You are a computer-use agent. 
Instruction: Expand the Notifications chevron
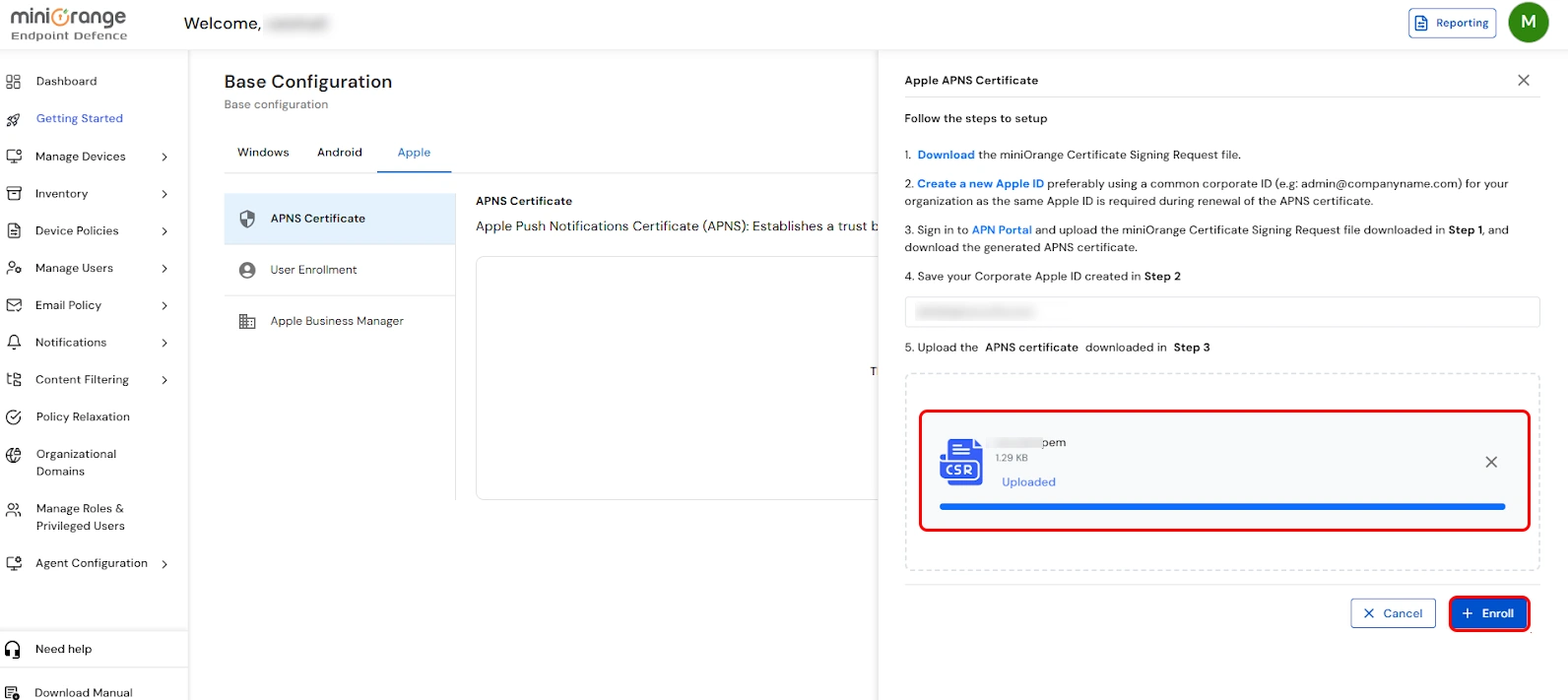click(x=164, y=343)
